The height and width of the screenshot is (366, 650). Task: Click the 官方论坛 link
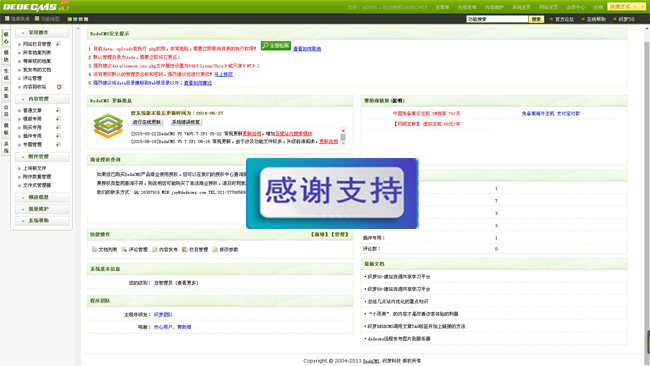point(564,19)
